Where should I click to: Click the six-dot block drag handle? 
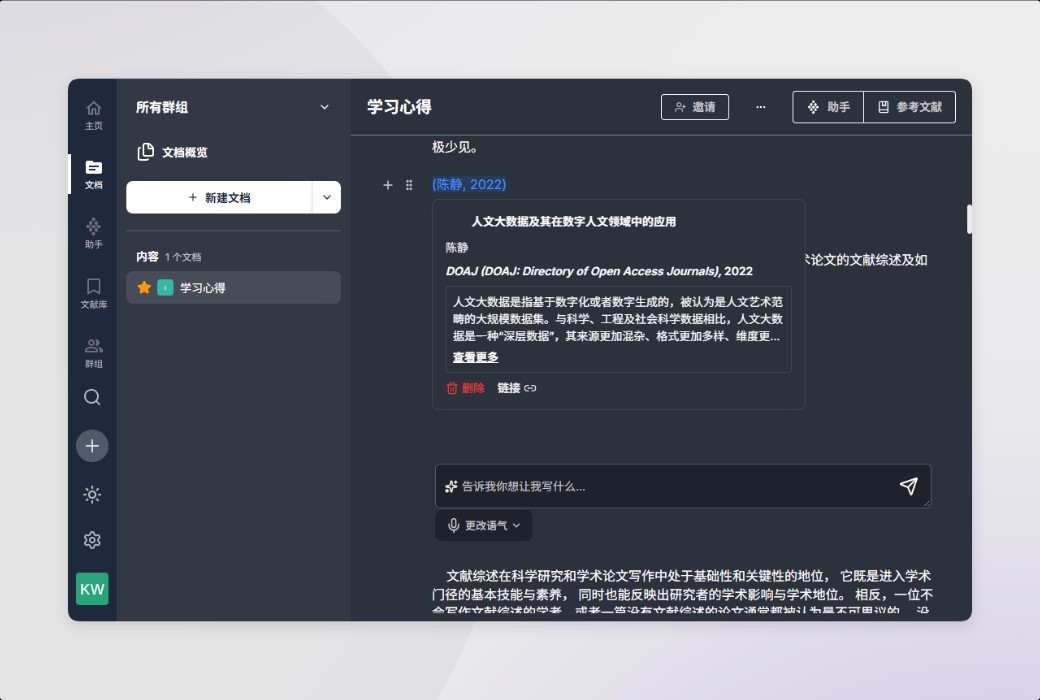[409, 185]
